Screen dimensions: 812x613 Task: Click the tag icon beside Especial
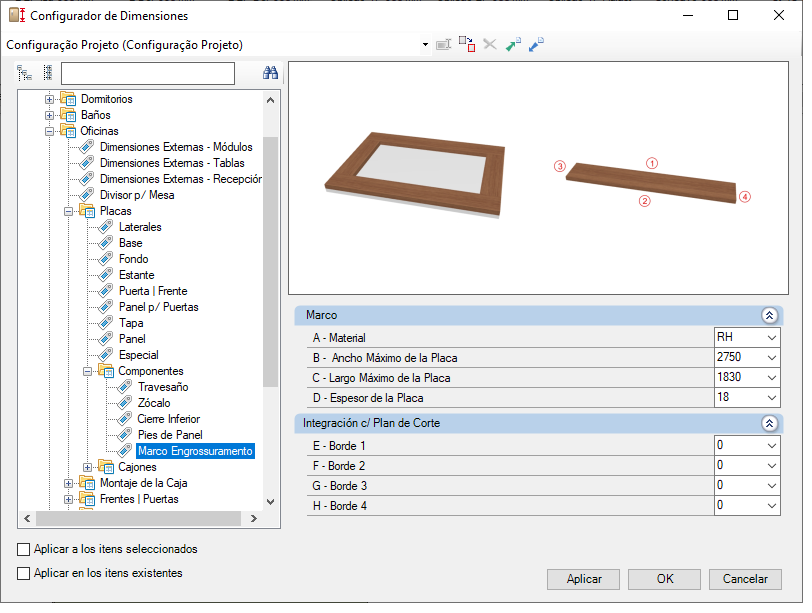click(x=106, y=355)
